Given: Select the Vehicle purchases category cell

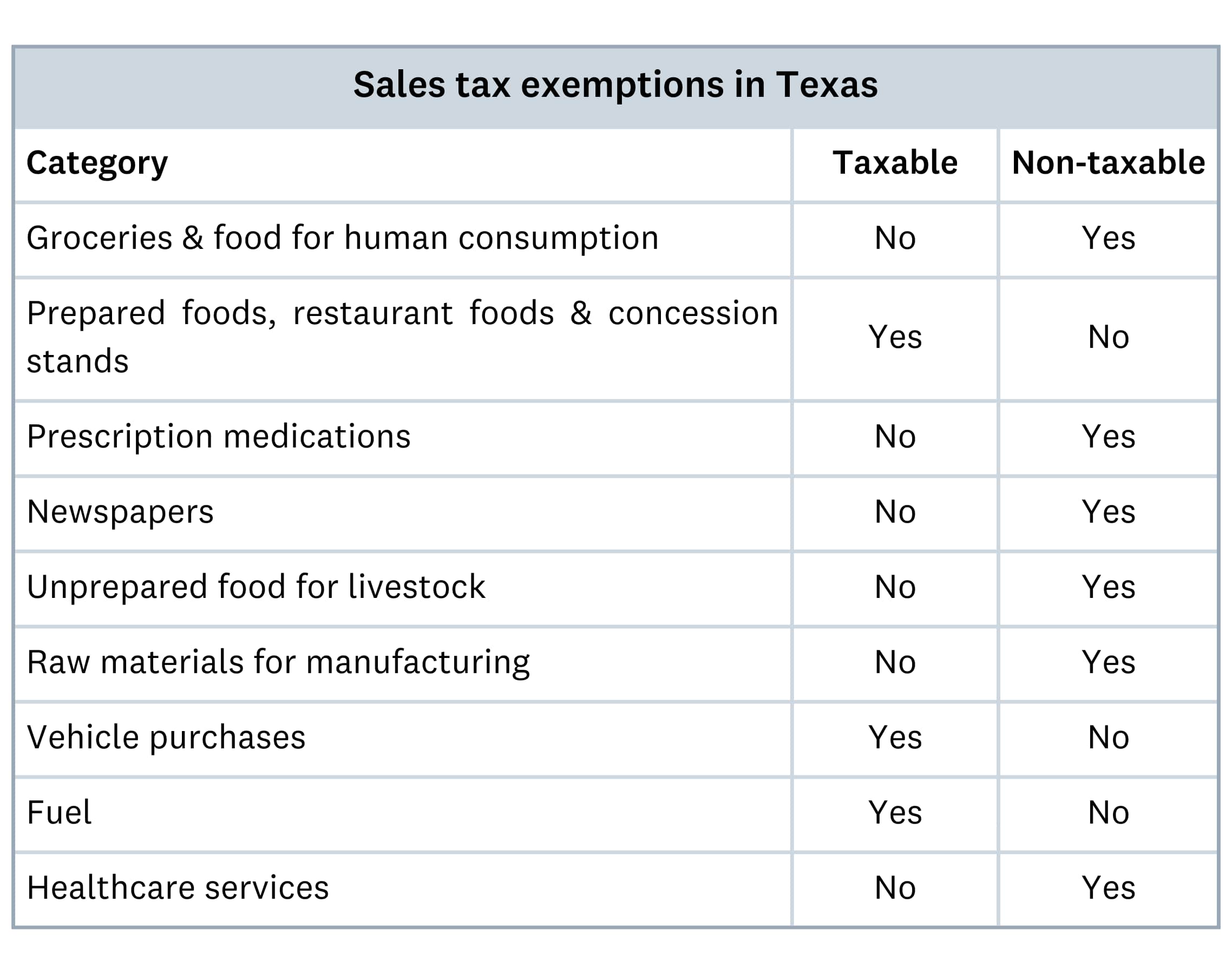Looking at the screenshot, I should coord(166,738).
